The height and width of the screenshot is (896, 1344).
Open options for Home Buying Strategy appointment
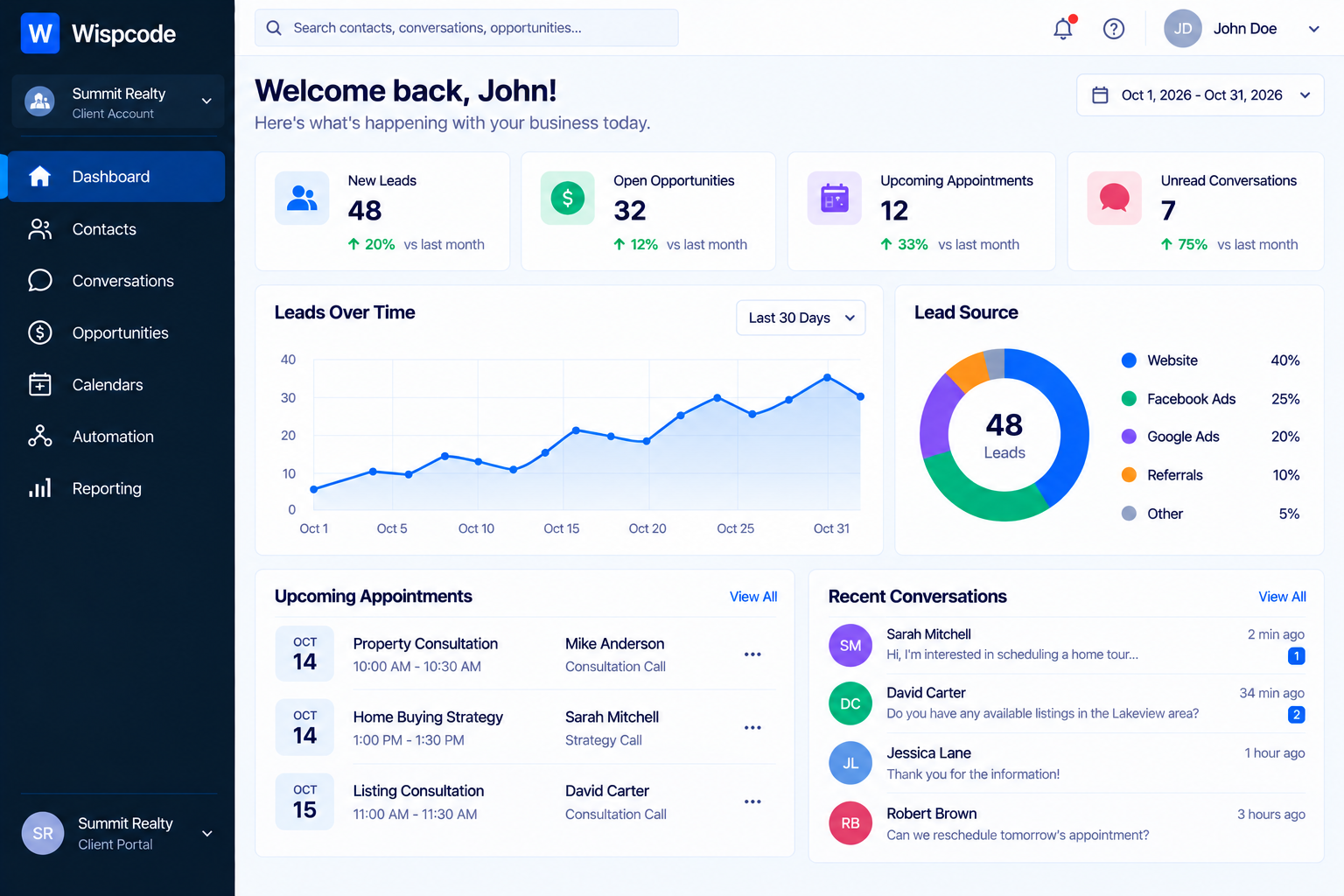[x=752, y=728]
